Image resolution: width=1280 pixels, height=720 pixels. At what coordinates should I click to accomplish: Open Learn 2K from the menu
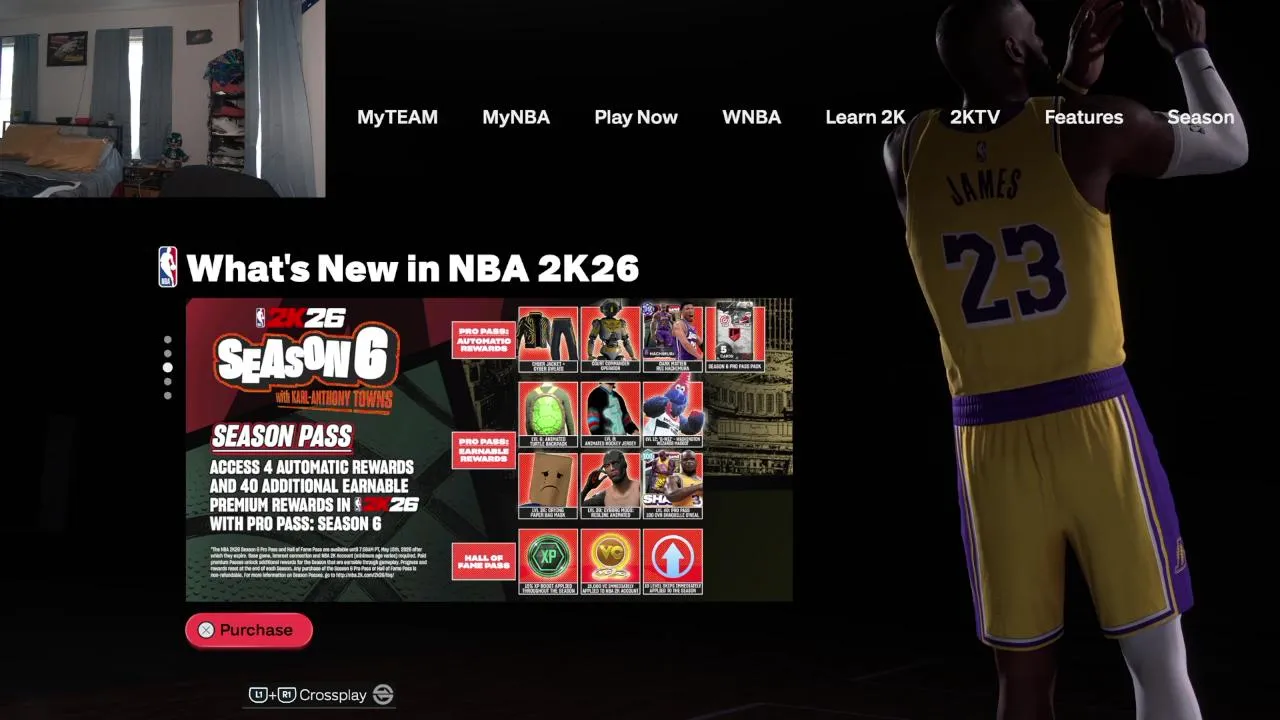[865, 117]
